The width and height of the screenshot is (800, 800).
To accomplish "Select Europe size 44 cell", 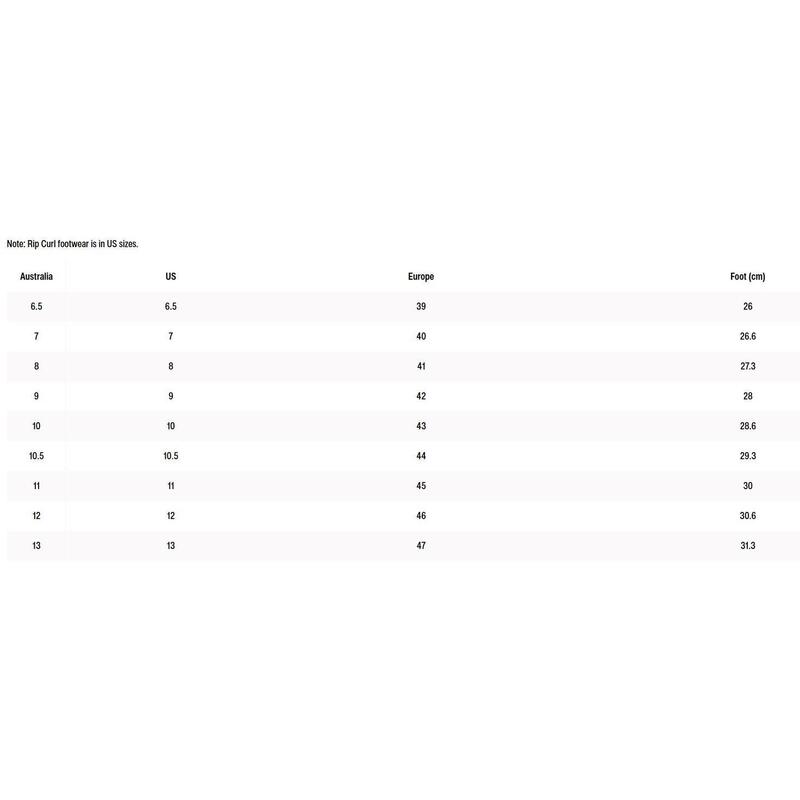I will [x=421, y=456].
